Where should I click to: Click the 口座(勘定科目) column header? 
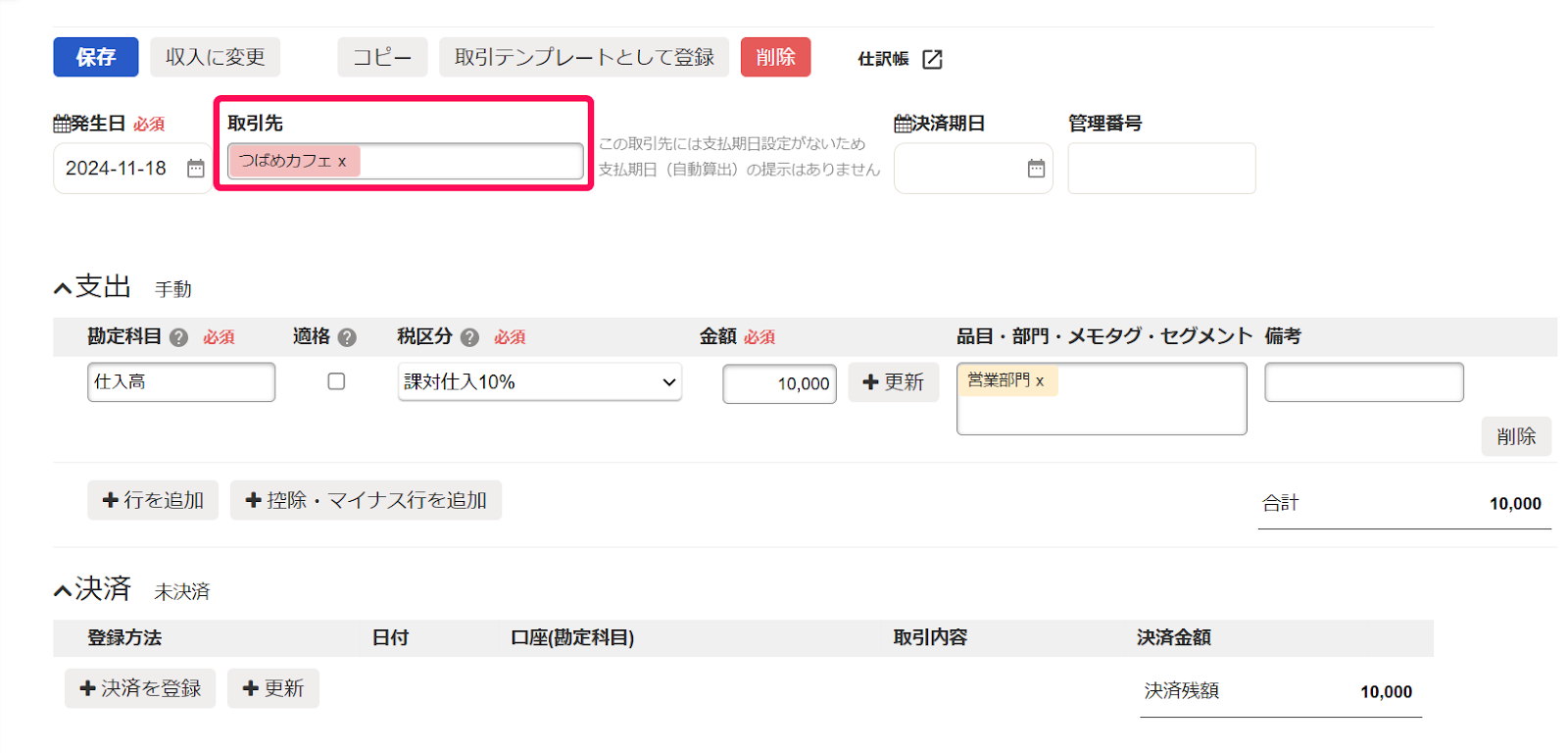coord(572,638)
